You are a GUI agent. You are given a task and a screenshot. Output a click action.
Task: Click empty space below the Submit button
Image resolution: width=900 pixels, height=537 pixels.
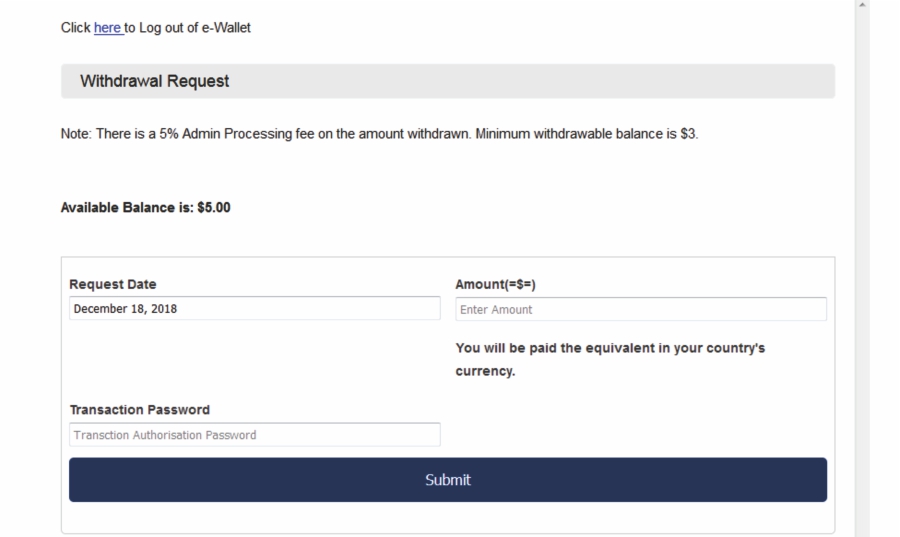coord(447,518)
